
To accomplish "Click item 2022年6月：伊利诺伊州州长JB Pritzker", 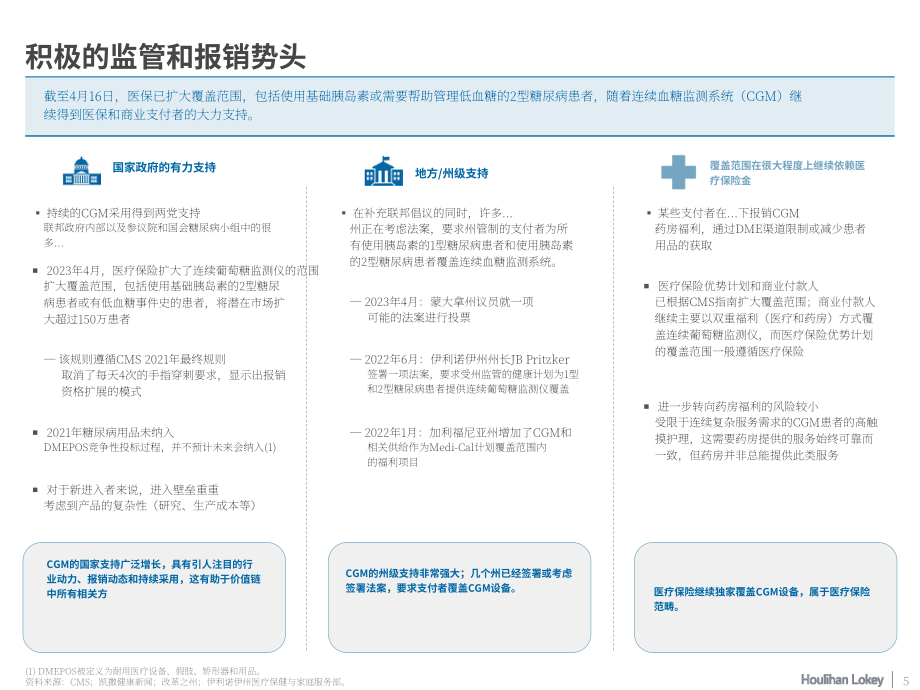I will coord(467,359).
